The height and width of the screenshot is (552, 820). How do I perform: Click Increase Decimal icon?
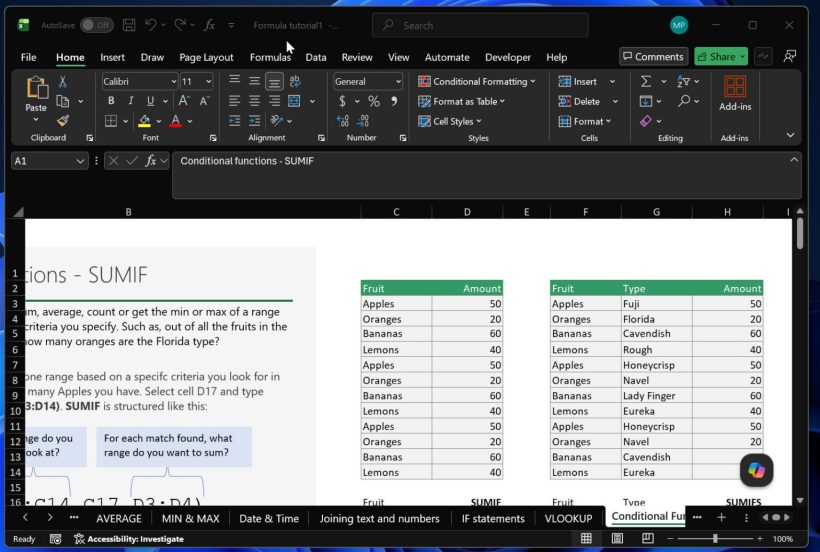click(343, 121)
